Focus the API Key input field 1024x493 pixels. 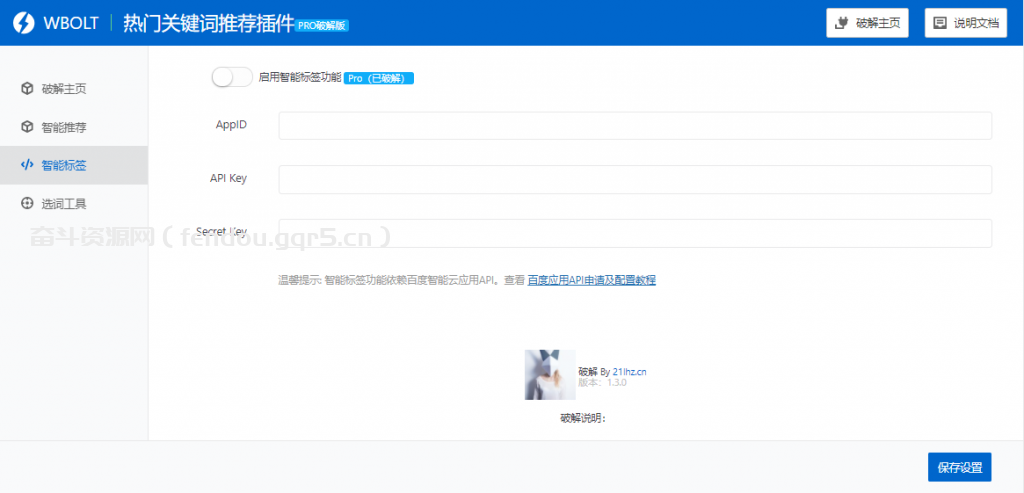click(635, 180)
